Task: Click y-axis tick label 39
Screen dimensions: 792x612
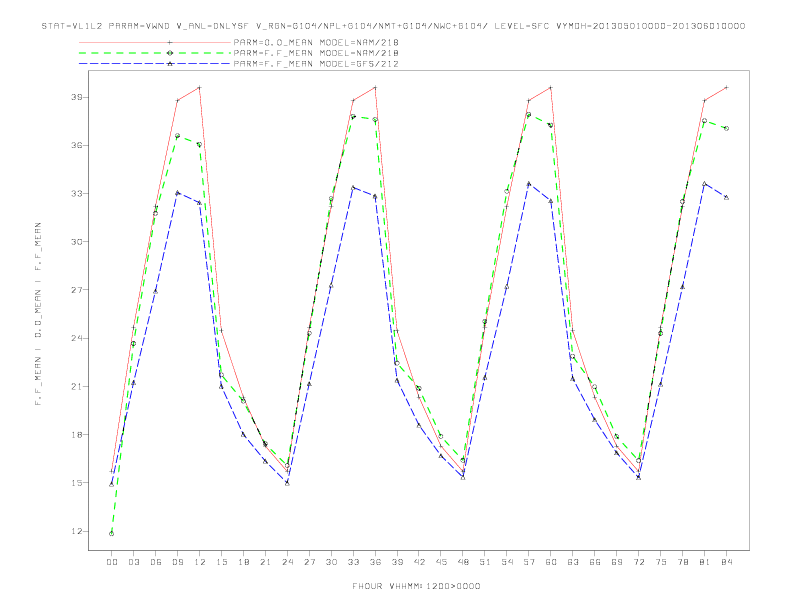Action: point(76,97)
